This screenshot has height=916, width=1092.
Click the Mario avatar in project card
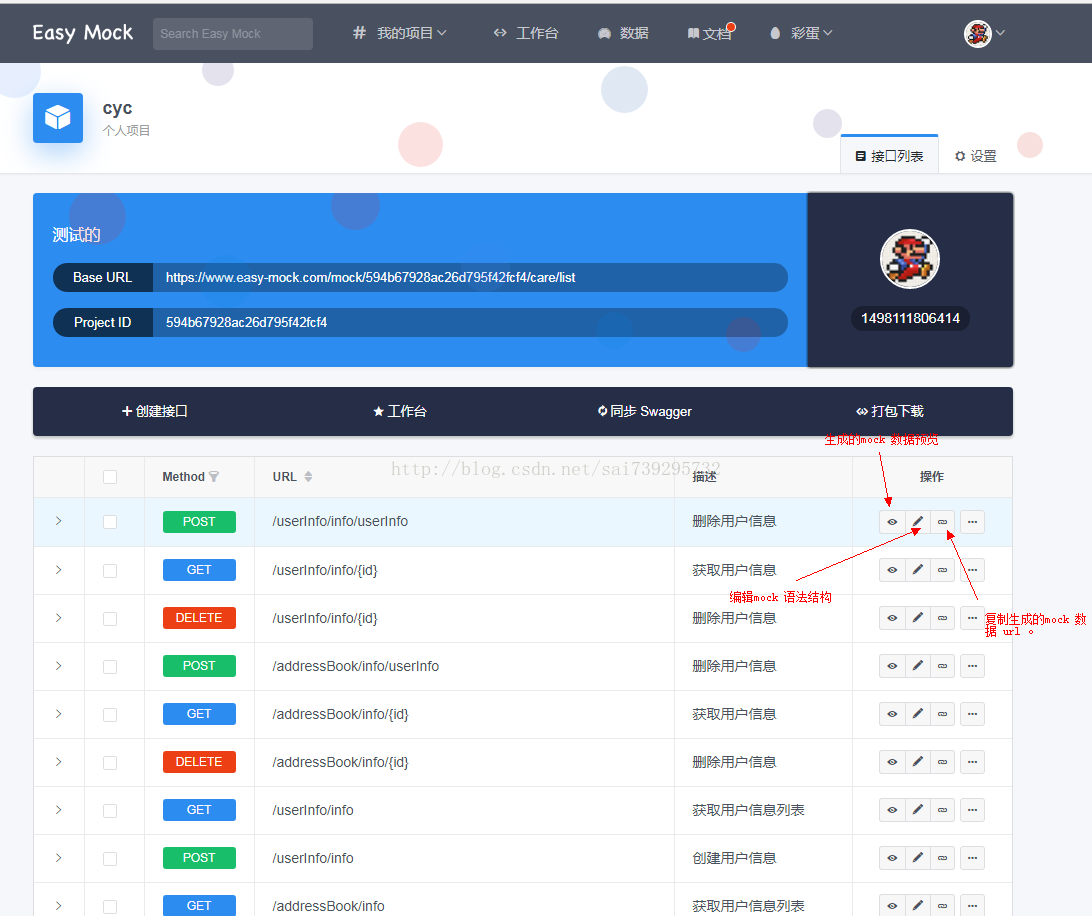tap(910, 258)
